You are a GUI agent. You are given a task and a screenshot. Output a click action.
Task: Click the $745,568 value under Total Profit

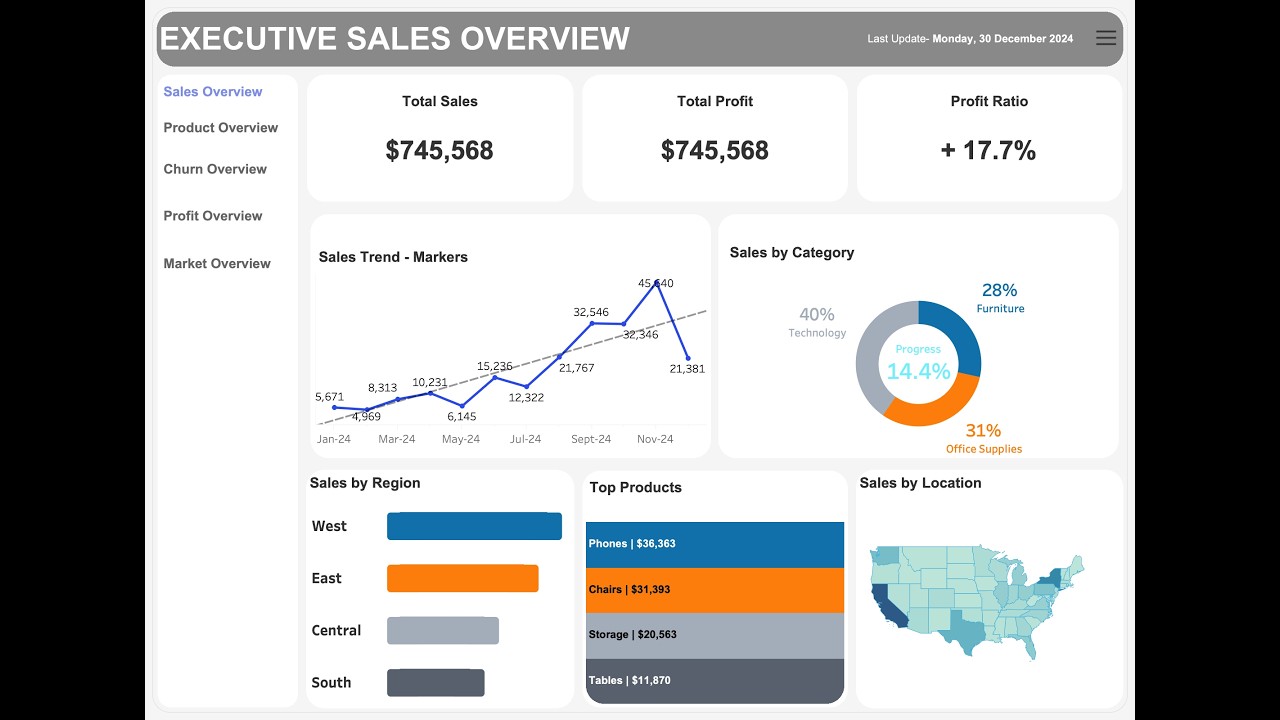coord(715,150)
